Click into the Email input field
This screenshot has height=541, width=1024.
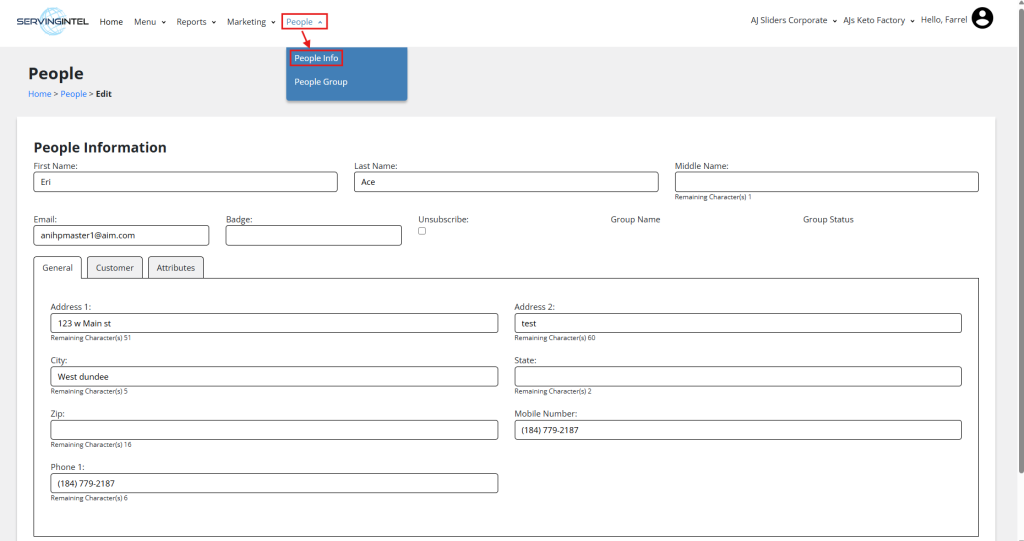point(121,235)
